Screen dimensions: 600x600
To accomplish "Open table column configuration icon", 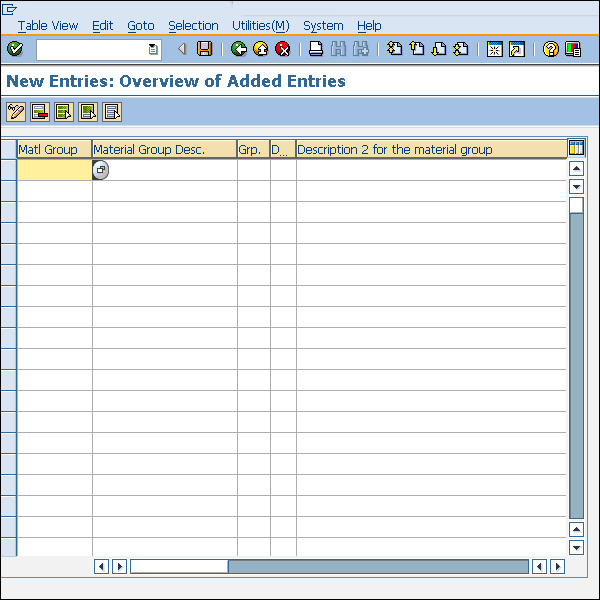I will pos(576,148).
